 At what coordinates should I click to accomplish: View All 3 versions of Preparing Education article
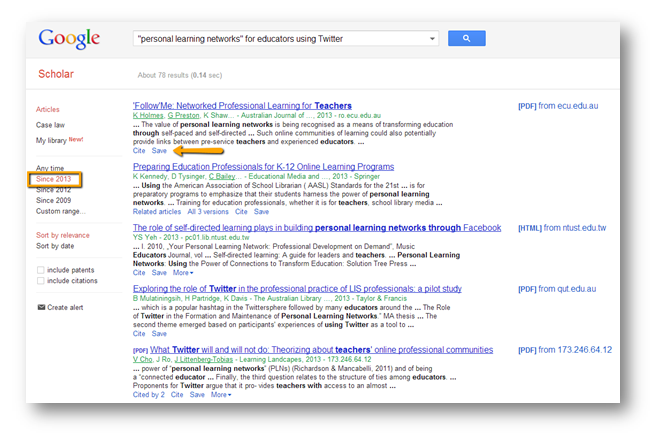pos(203,212)
